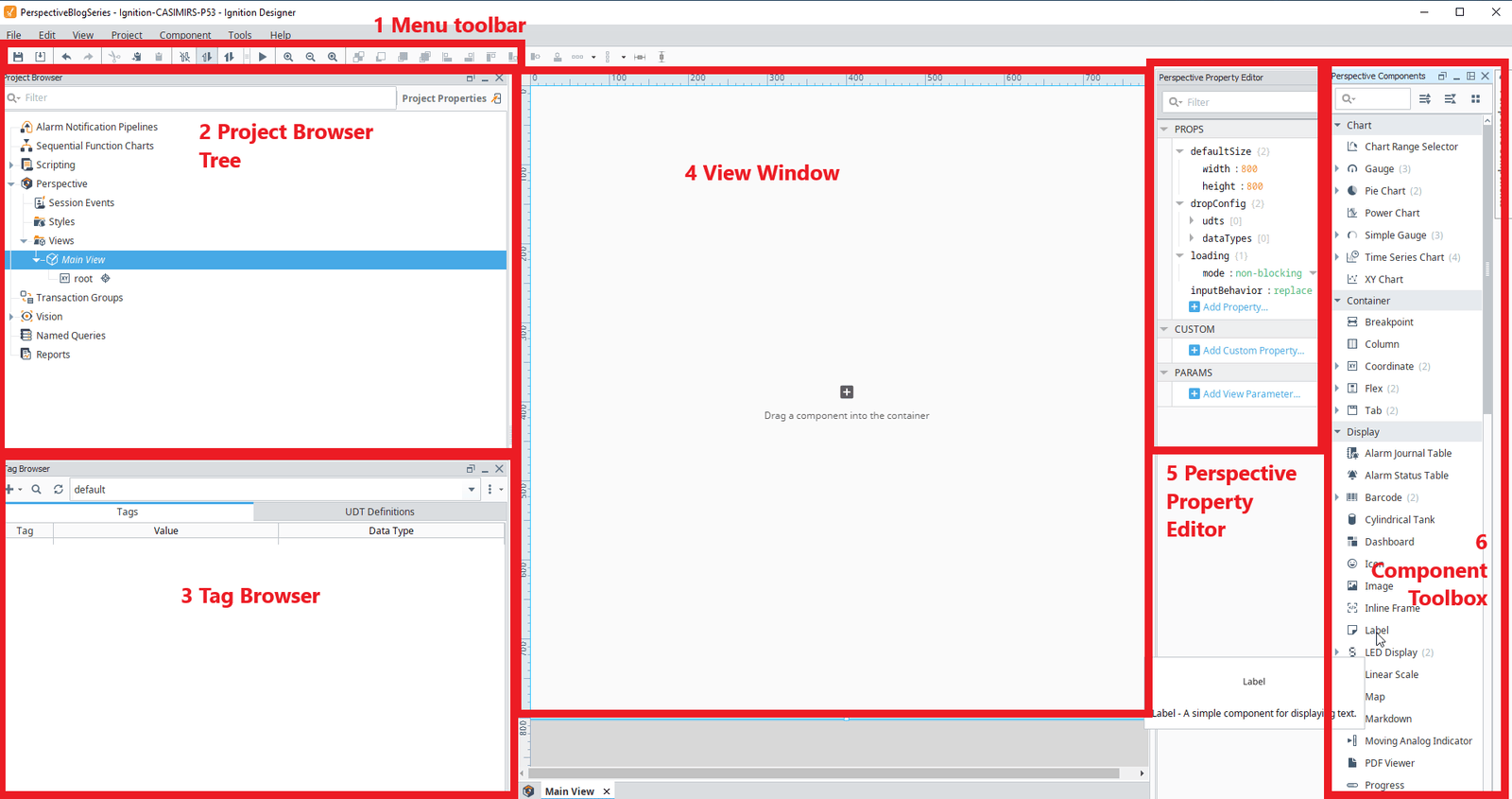1512x799 pixels.
Task: Open the Tools menu
Action: click(x=240, y=35)
